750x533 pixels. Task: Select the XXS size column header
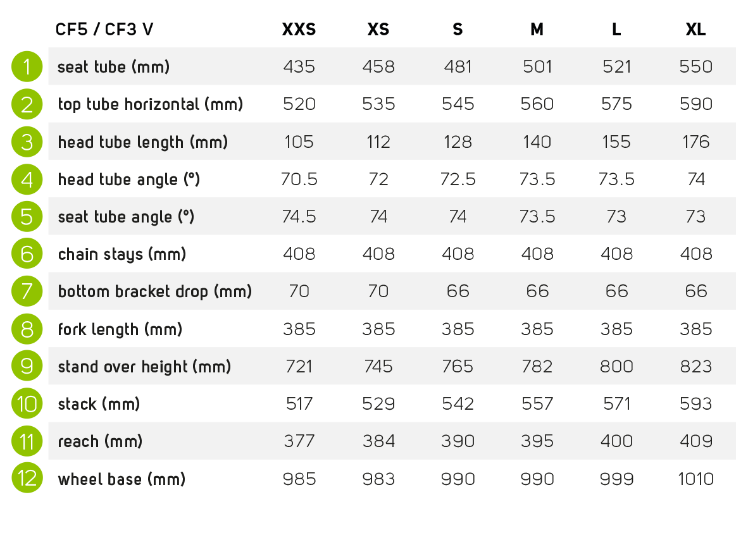299,30
